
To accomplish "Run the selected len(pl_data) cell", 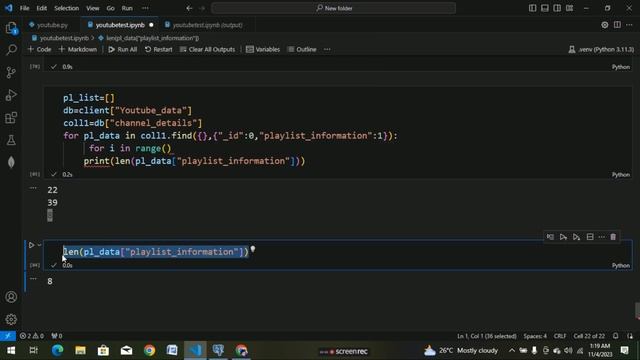I will (x=31, y=245).
